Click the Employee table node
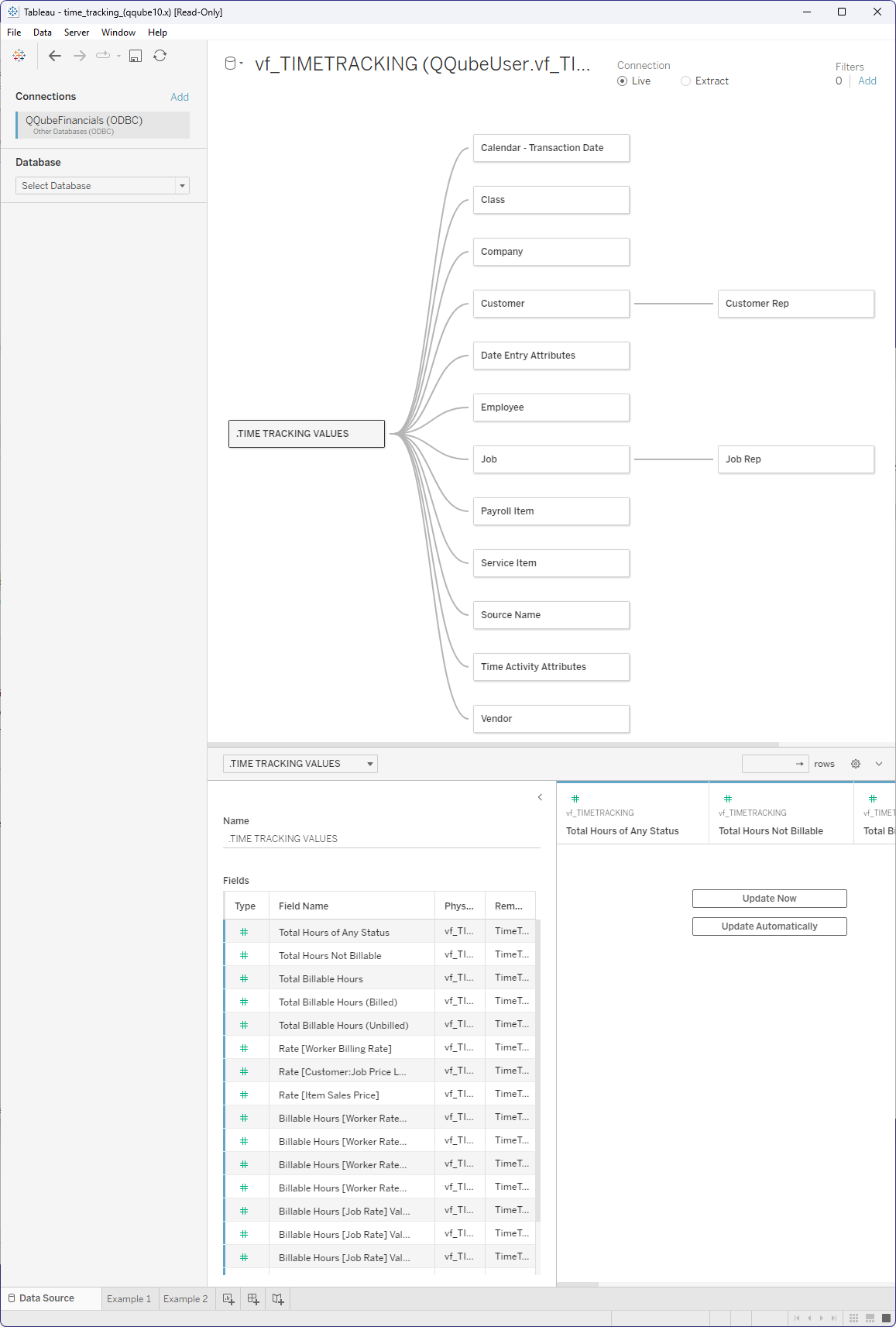Screen dimensions: 896x1327 click(551, 407)
